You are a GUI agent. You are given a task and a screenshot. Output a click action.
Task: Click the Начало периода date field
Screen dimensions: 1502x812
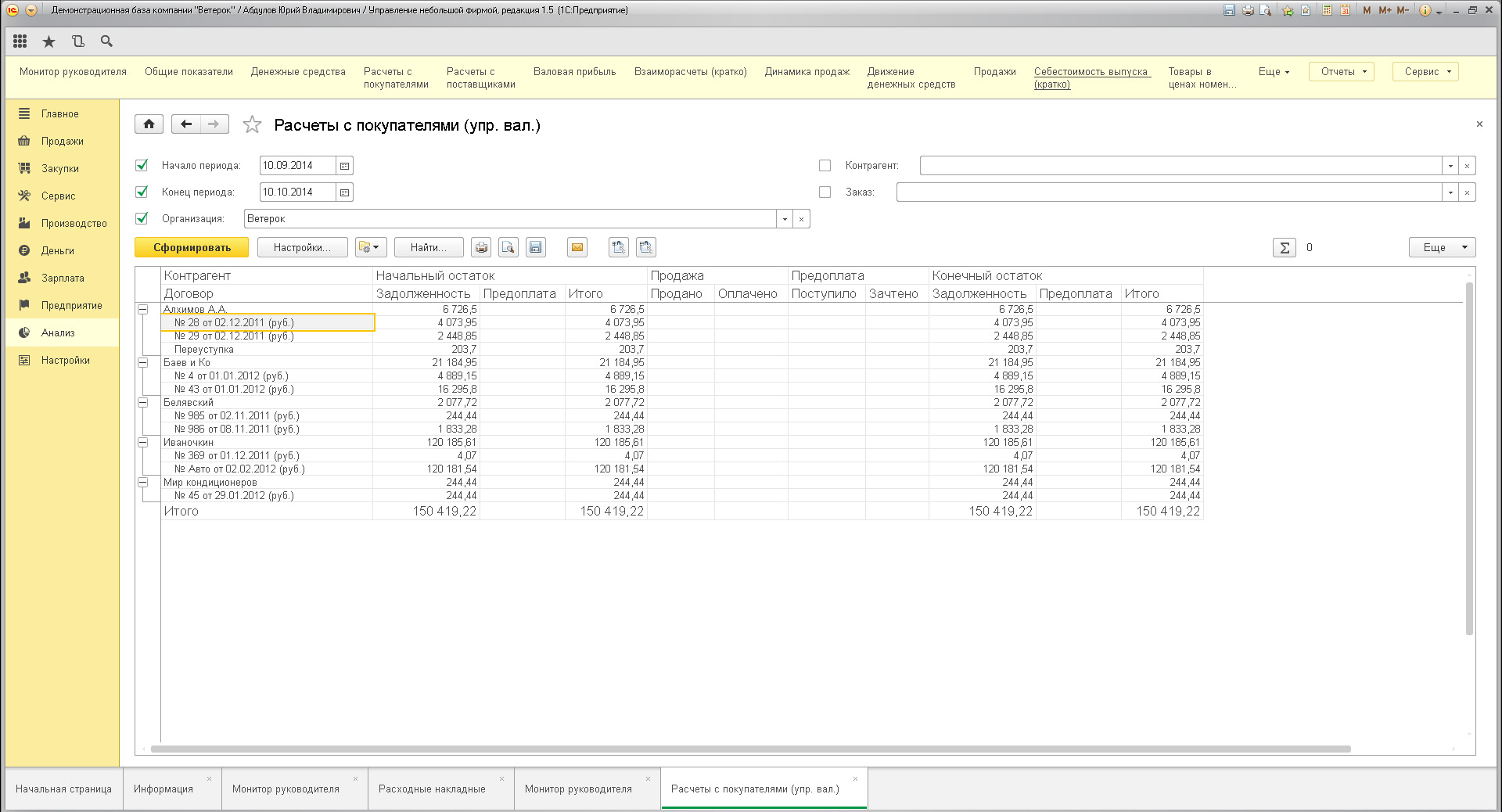pyautogui.click(x=297, y=166)
